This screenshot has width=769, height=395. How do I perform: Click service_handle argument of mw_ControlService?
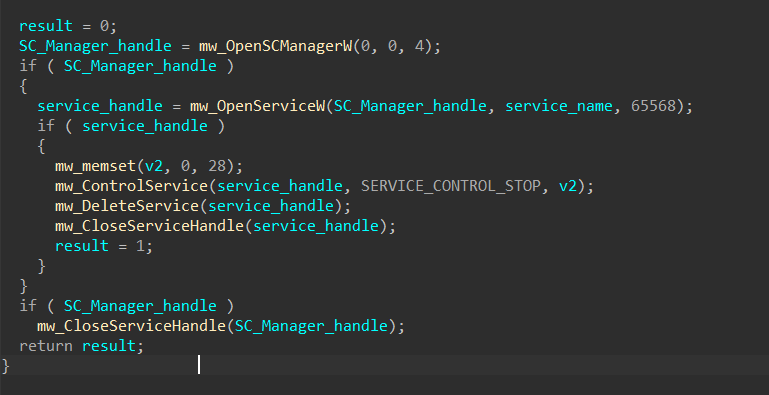(x=280, y=186)
